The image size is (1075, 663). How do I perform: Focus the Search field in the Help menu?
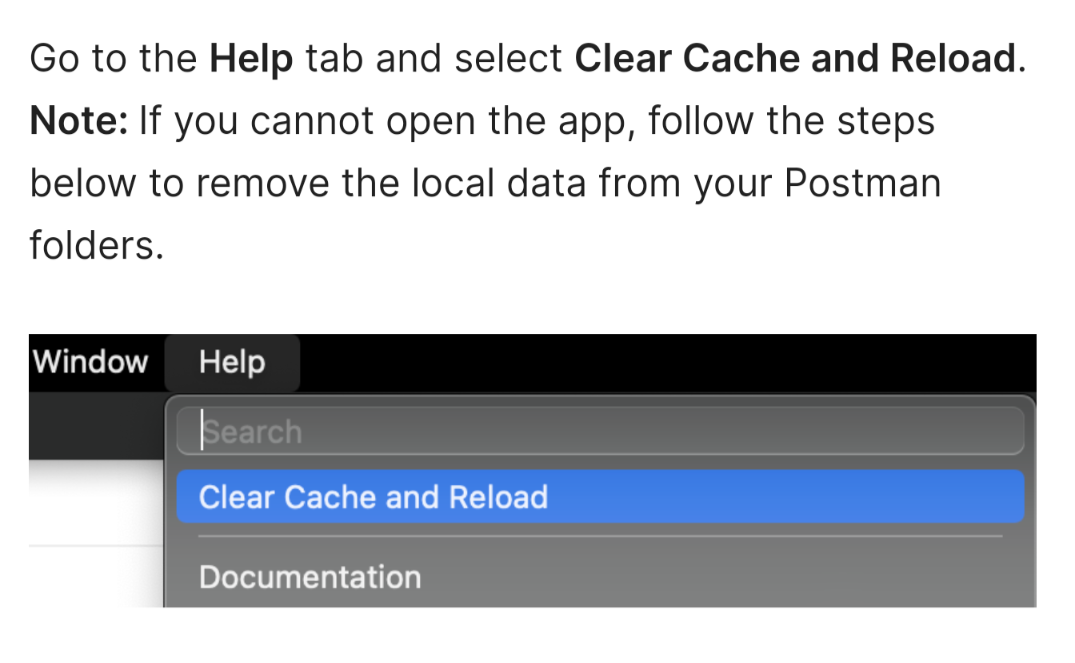click(x=601, y=431)
